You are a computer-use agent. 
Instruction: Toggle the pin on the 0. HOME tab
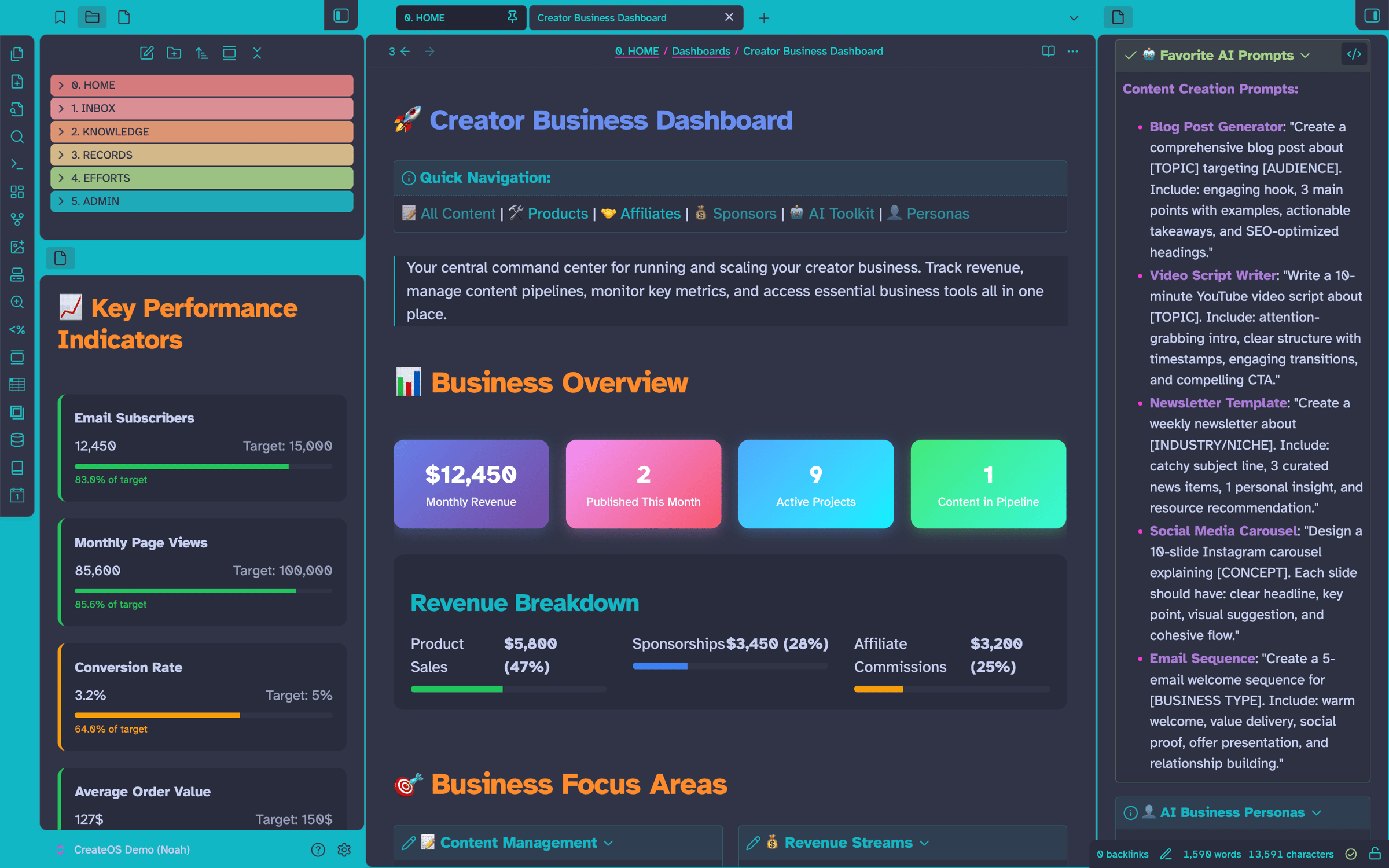[512, 17]
